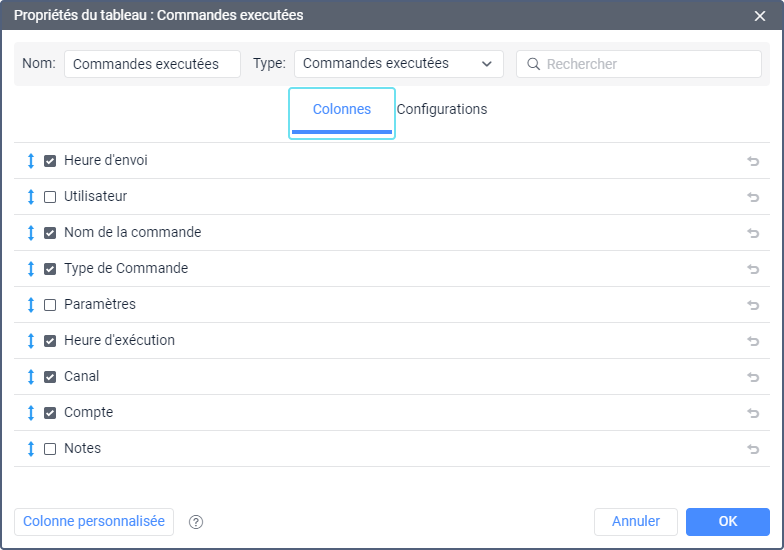Screen dimensions: 784x550
Task: Click the reset arrow for Canal row
Action: (x=753, y=377)
